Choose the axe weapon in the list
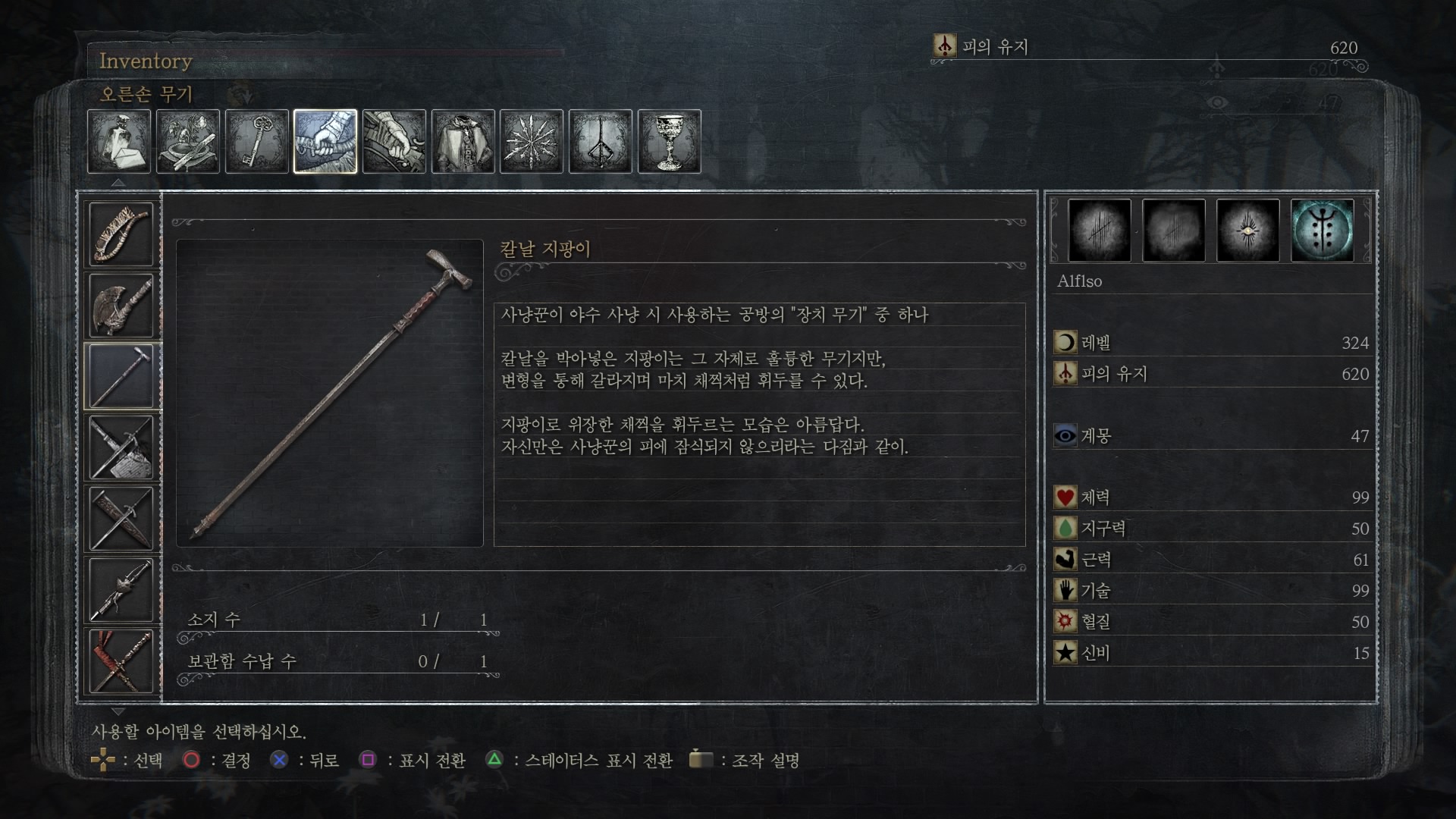 click(x=121, y=305)
